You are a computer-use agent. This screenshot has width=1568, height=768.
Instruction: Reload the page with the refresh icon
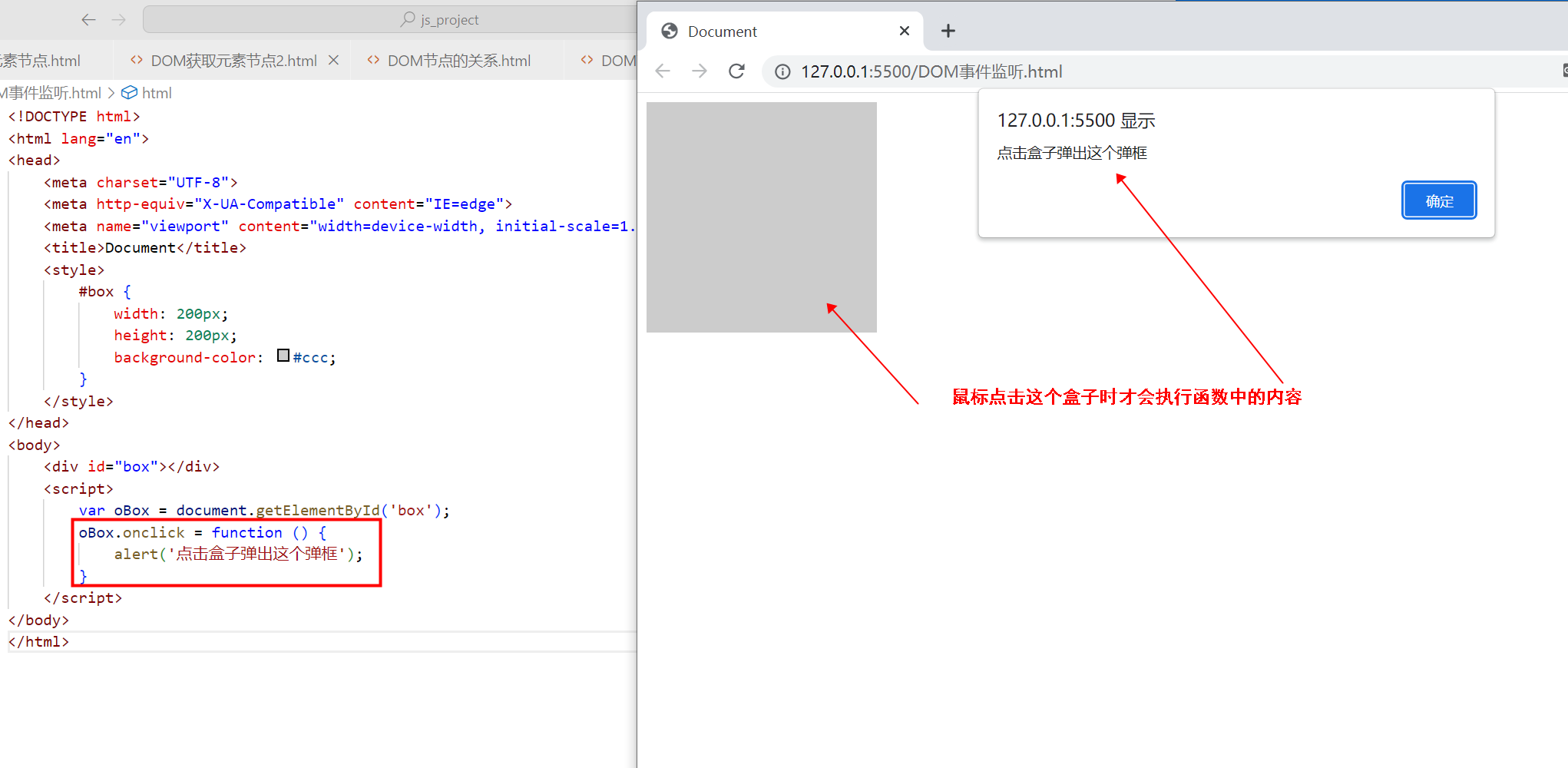pos(736,71)
